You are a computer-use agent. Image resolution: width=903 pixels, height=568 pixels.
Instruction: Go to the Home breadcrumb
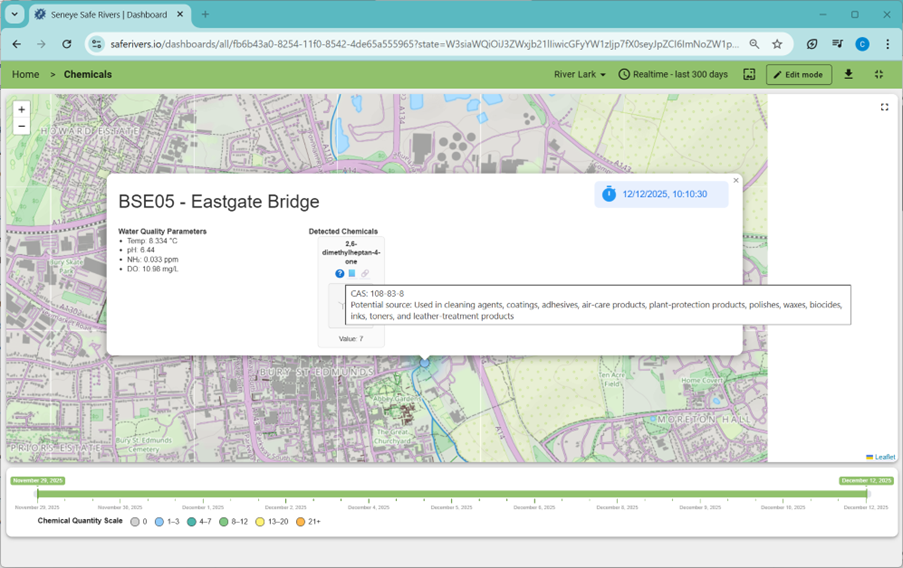[25, 74]
